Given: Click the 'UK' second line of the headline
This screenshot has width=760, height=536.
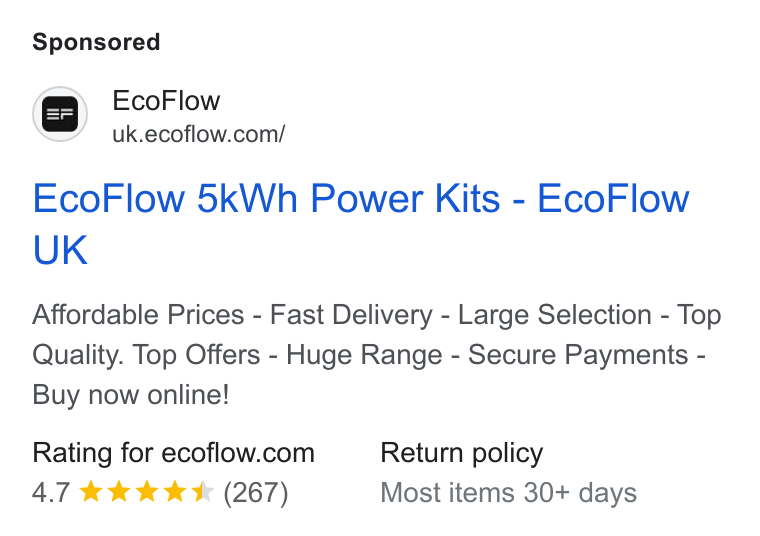Looking at the screenshot, I should tap(60, 250).
